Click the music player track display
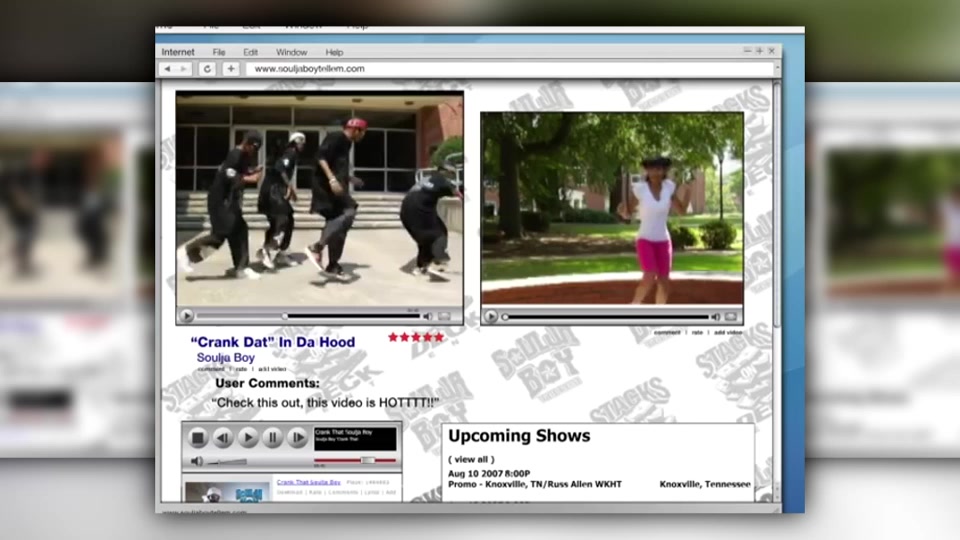 (355, 438)
